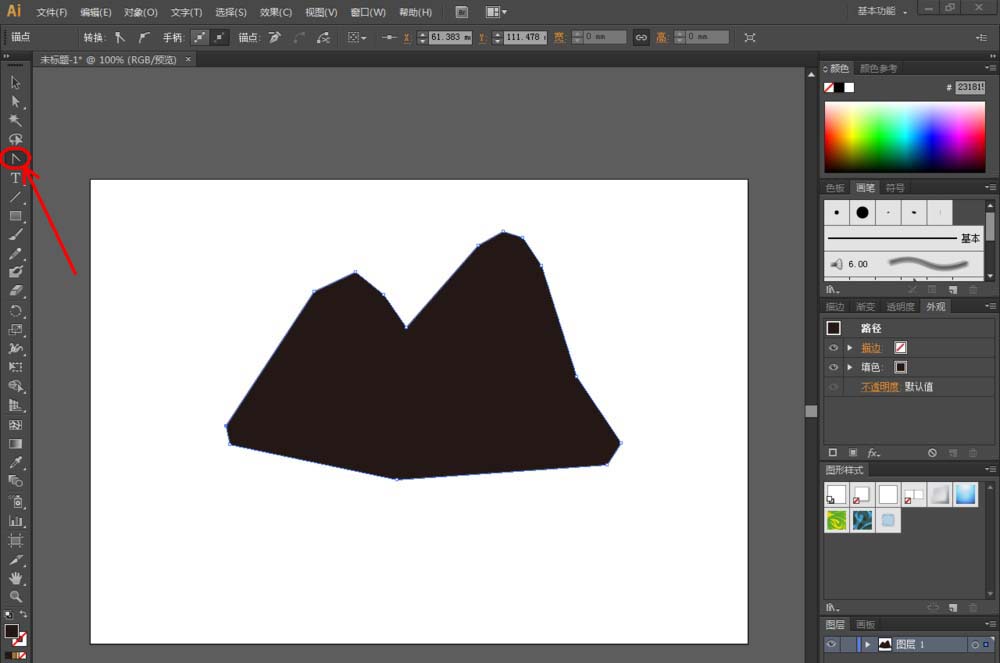Viewport: 1000px width, 663px height.
Task: Open the 基本功能 workspace dropdown
Action: pos(883,11)
